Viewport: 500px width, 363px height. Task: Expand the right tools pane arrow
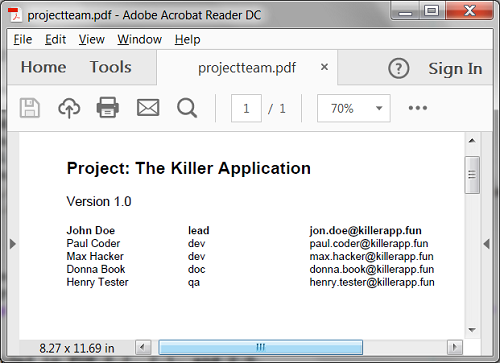487,244
